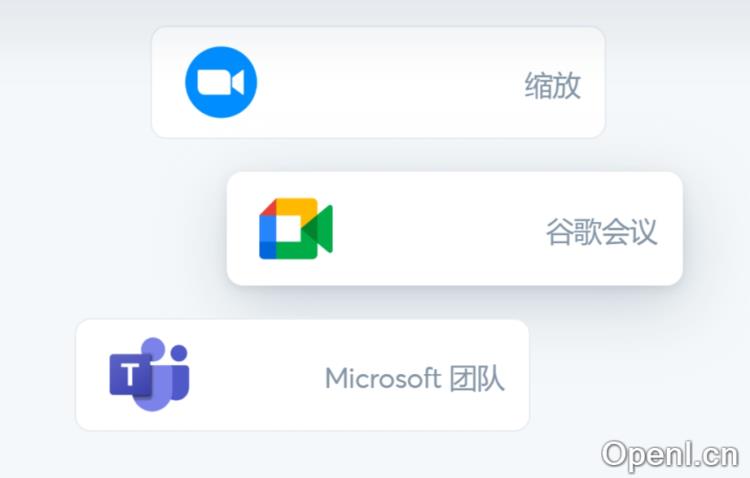This screenshot has height=478, width=750.
Task: Choose the 谷歌会议 integration card
Action: tap(454, 229)
